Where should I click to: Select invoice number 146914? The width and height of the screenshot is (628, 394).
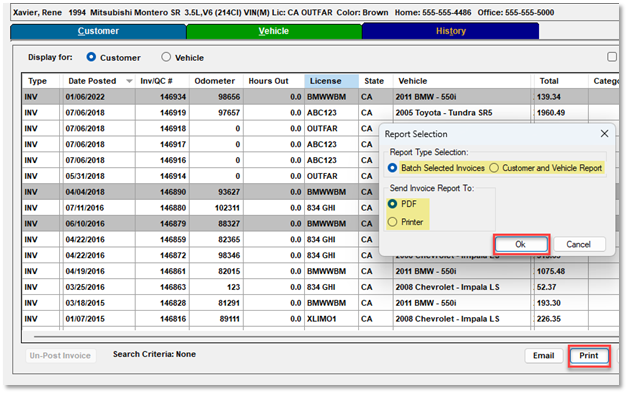(173, 176)
